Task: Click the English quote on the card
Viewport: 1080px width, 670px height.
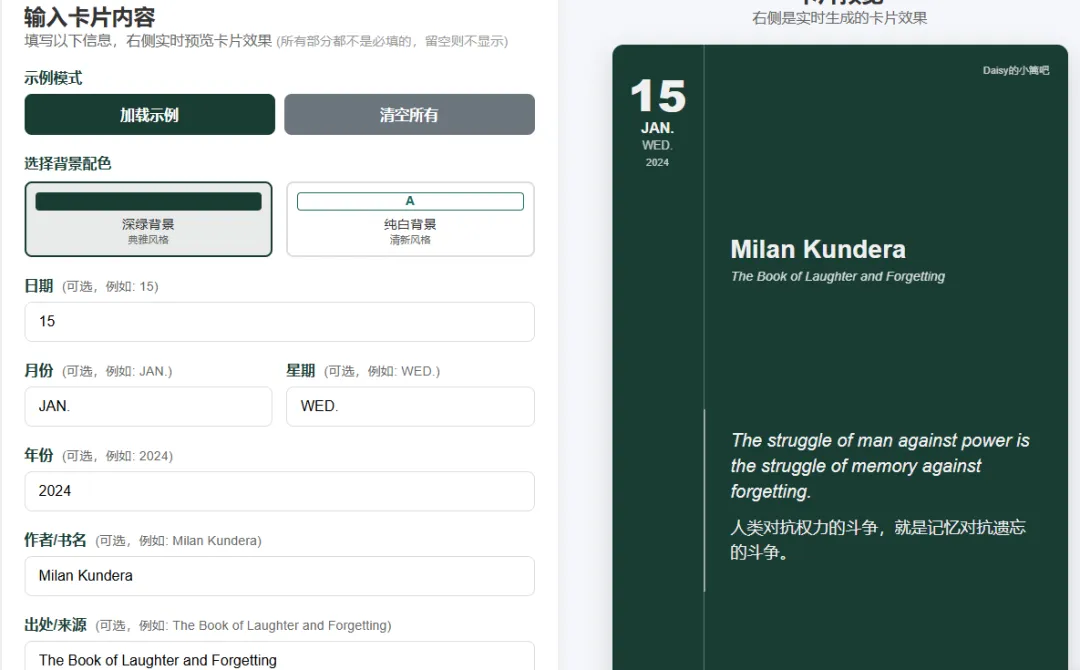Action: (x=880, y=465)
